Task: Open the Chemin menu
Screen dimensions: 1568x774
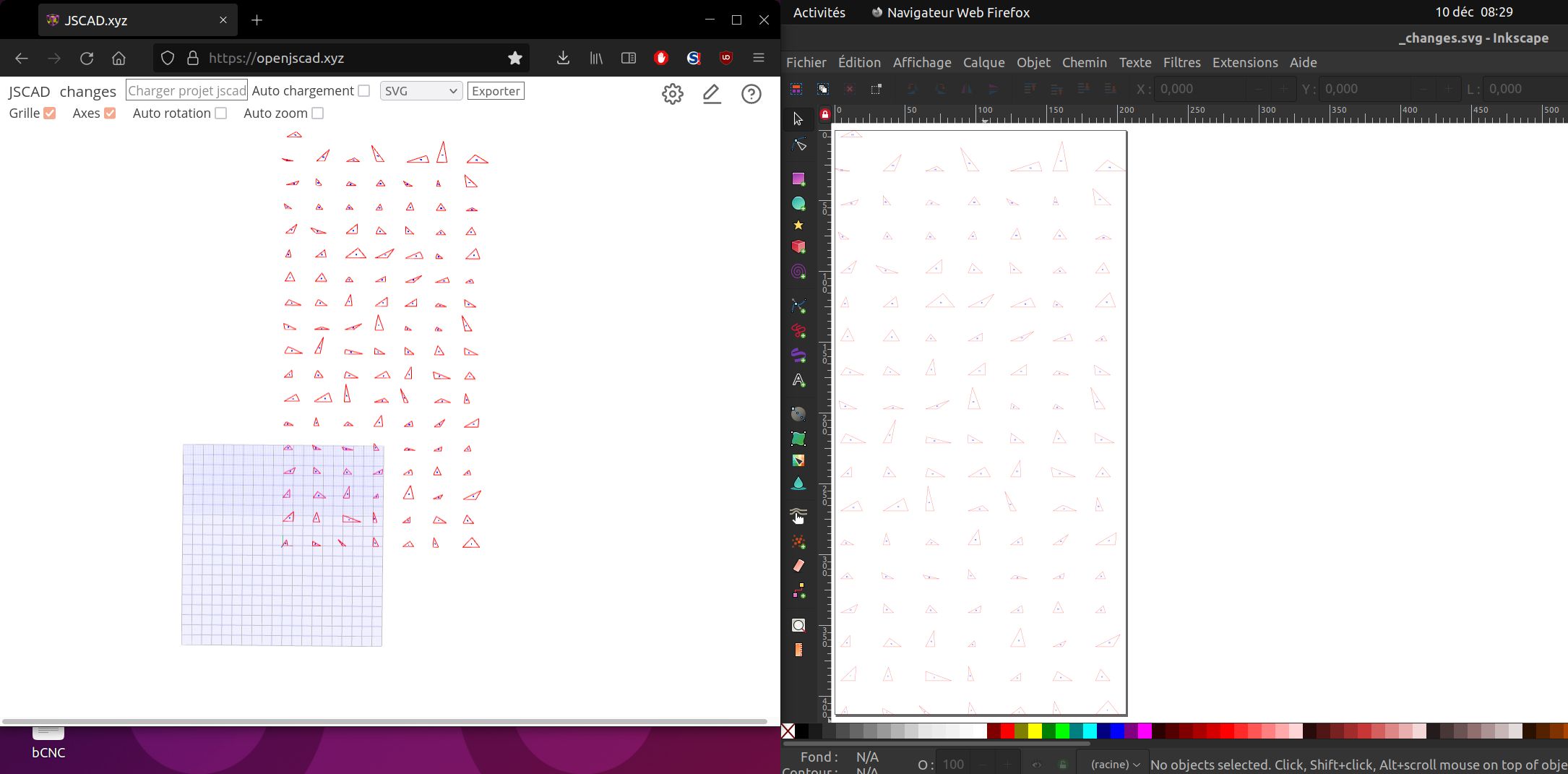Action: [x=1085, y=63]
